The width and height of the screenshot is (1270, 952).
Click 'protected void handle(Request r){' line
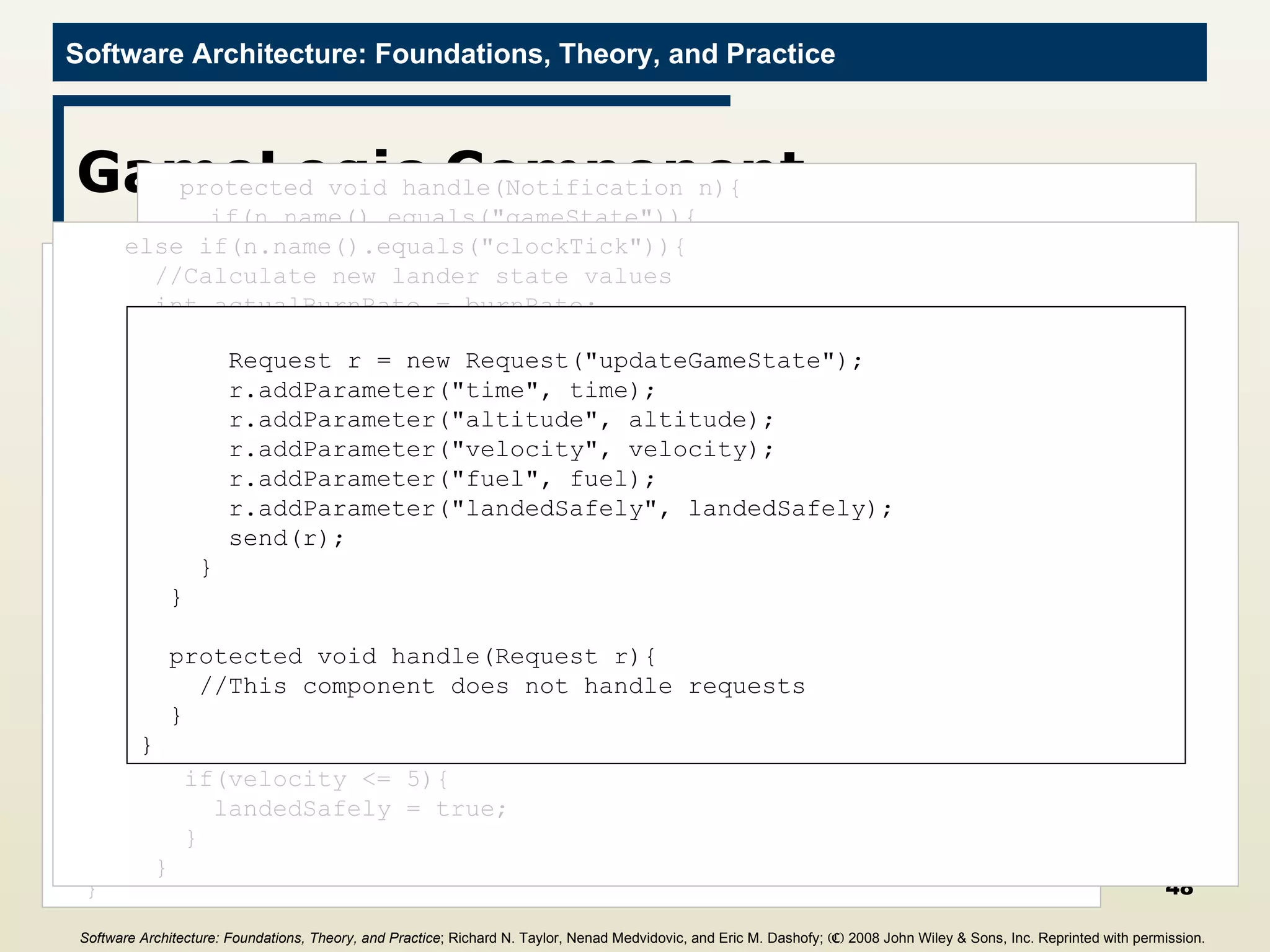[412, 657]
